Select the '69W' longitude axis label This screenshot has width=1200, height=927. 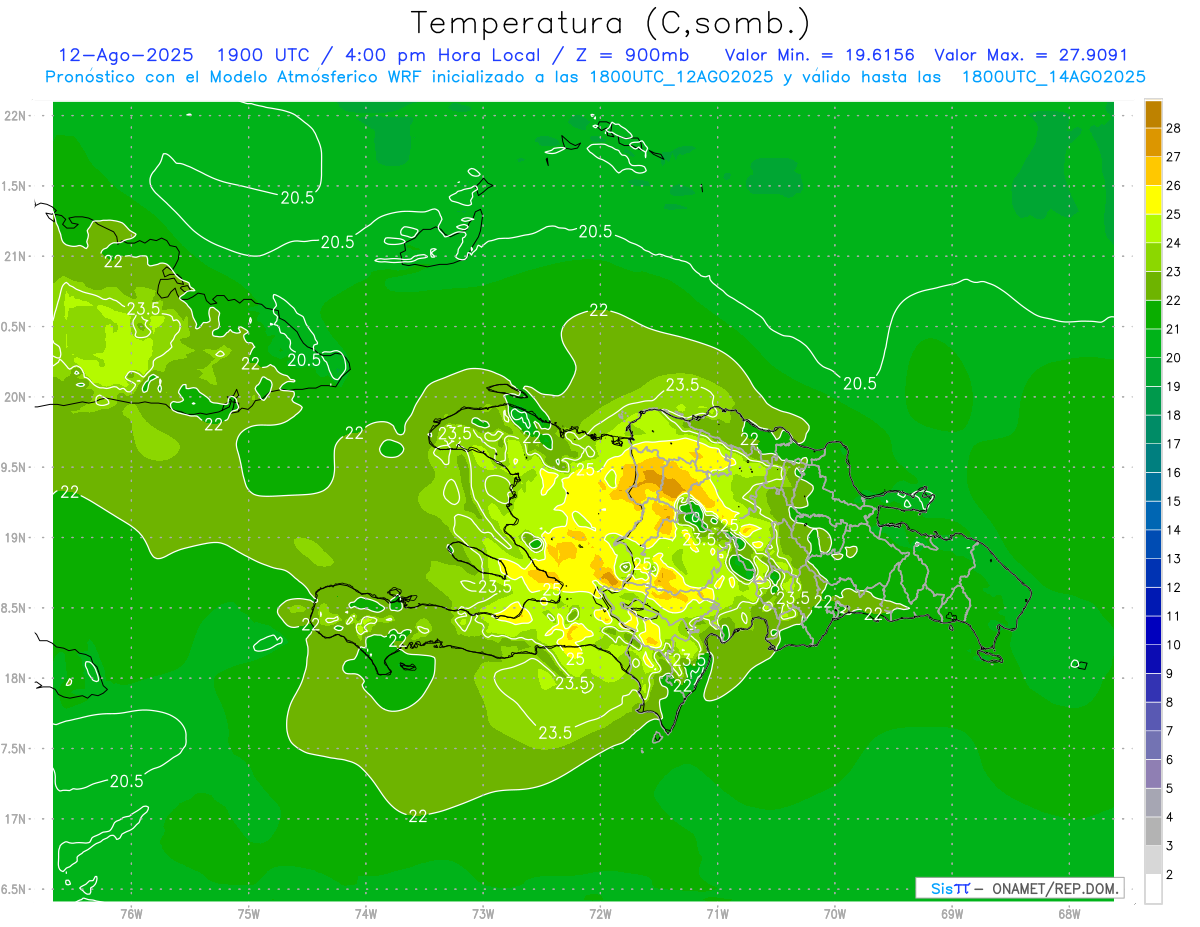[x=952, y=914]
